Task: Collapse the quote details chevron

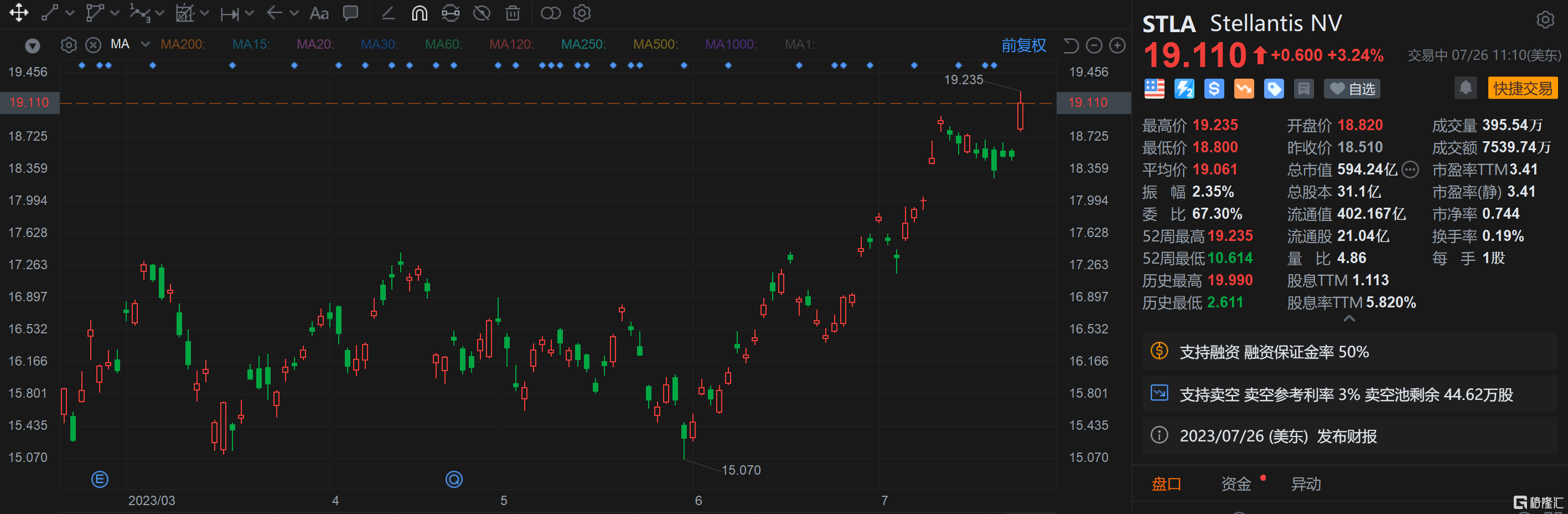Action: coord(1349,318)
